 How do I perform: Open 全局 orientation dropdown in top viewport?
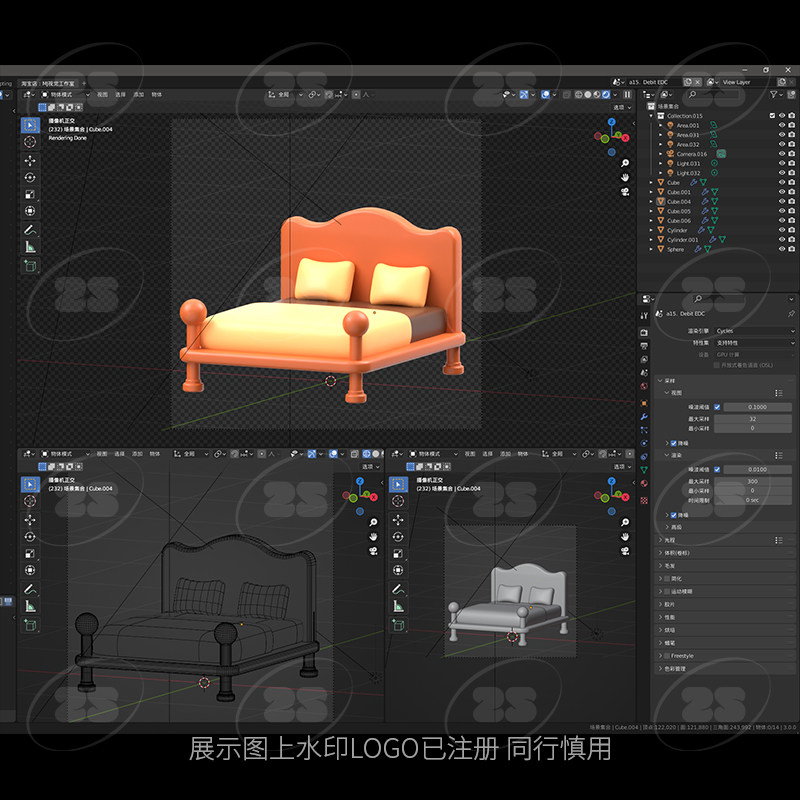pyautogui.click(x=285, y=94)
